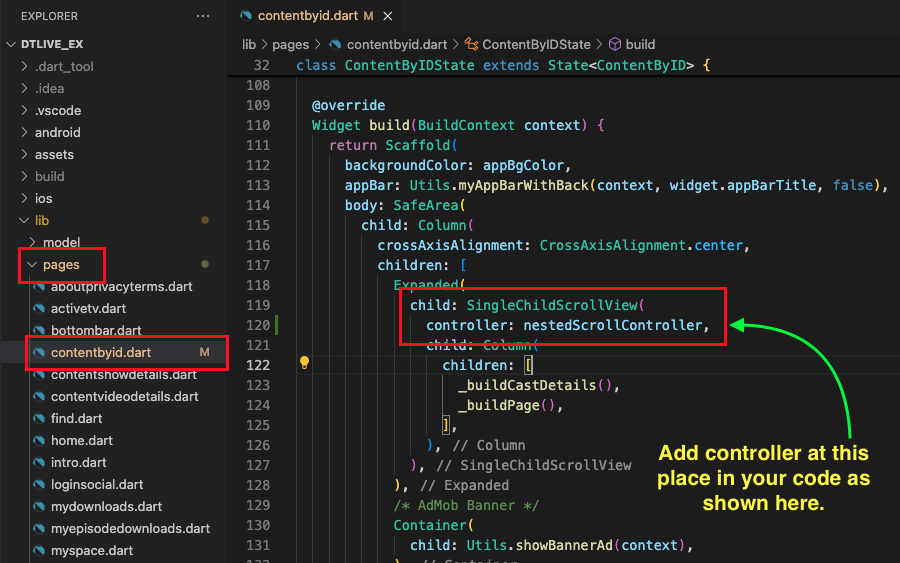900x563 pixels.
Task: Open Explorer more actions ellipsis menu
Action: (x=203, y=16)
